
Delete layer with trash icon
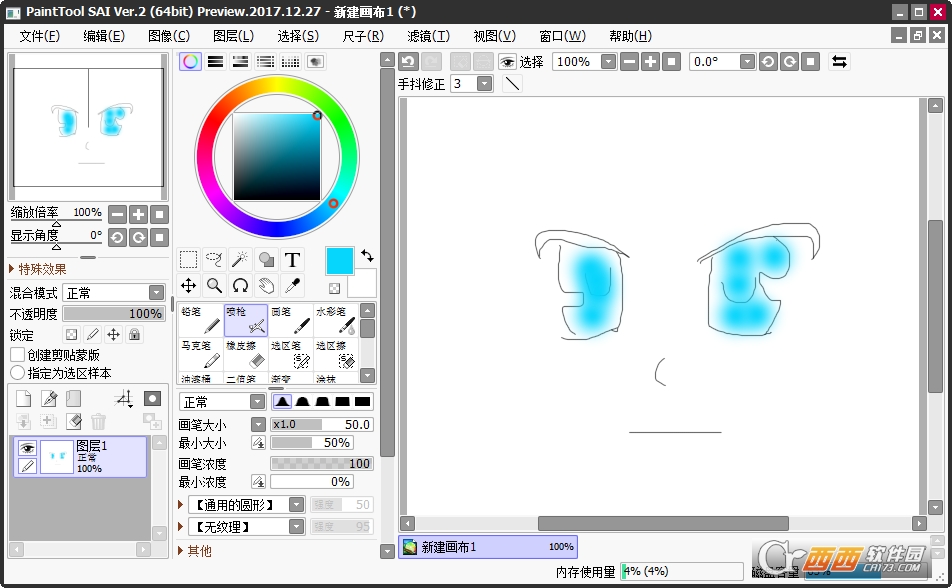pyautogui.click(x=98, y=421)
